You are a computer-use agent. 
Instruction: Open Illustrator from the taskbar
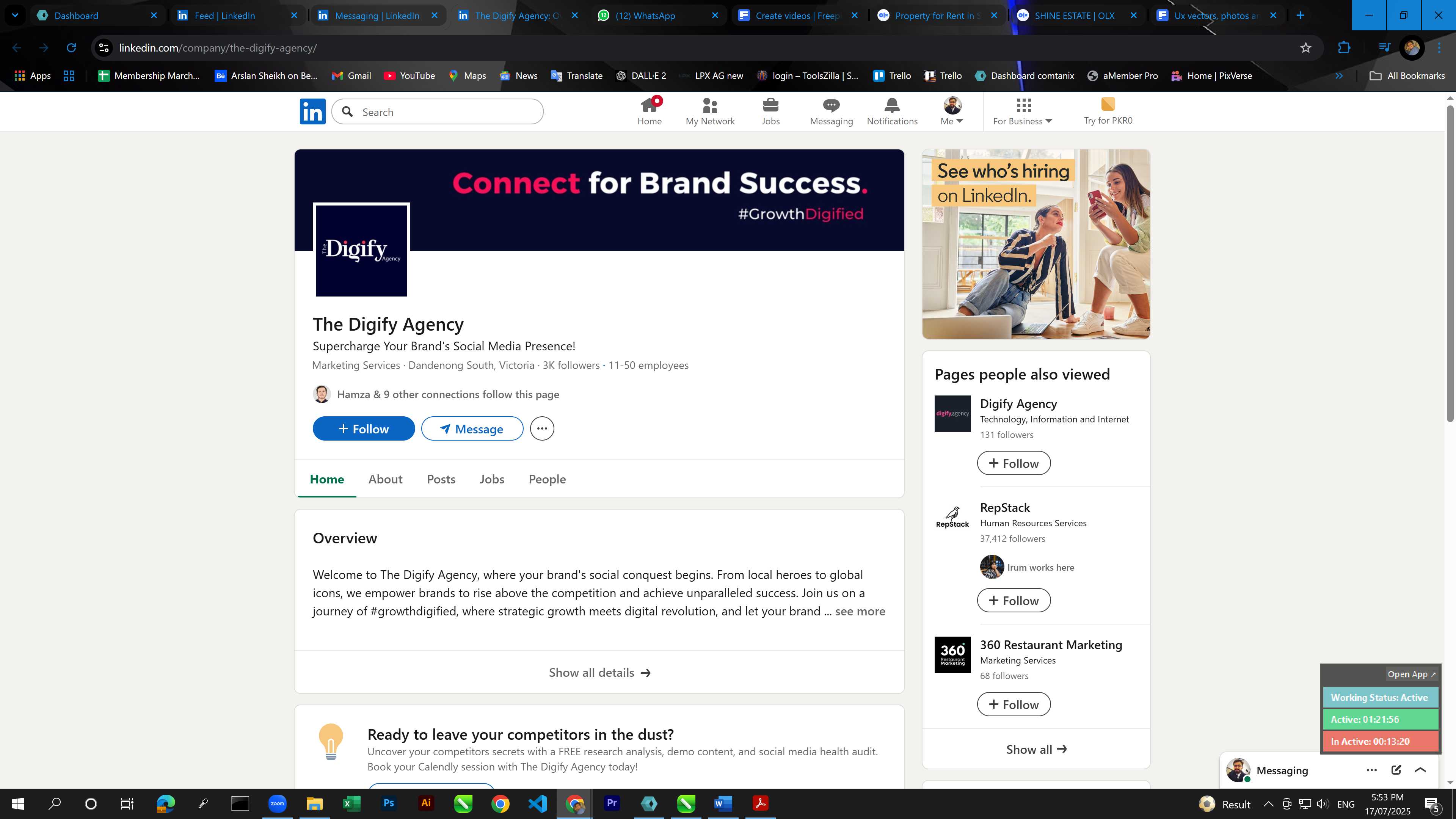425,803
